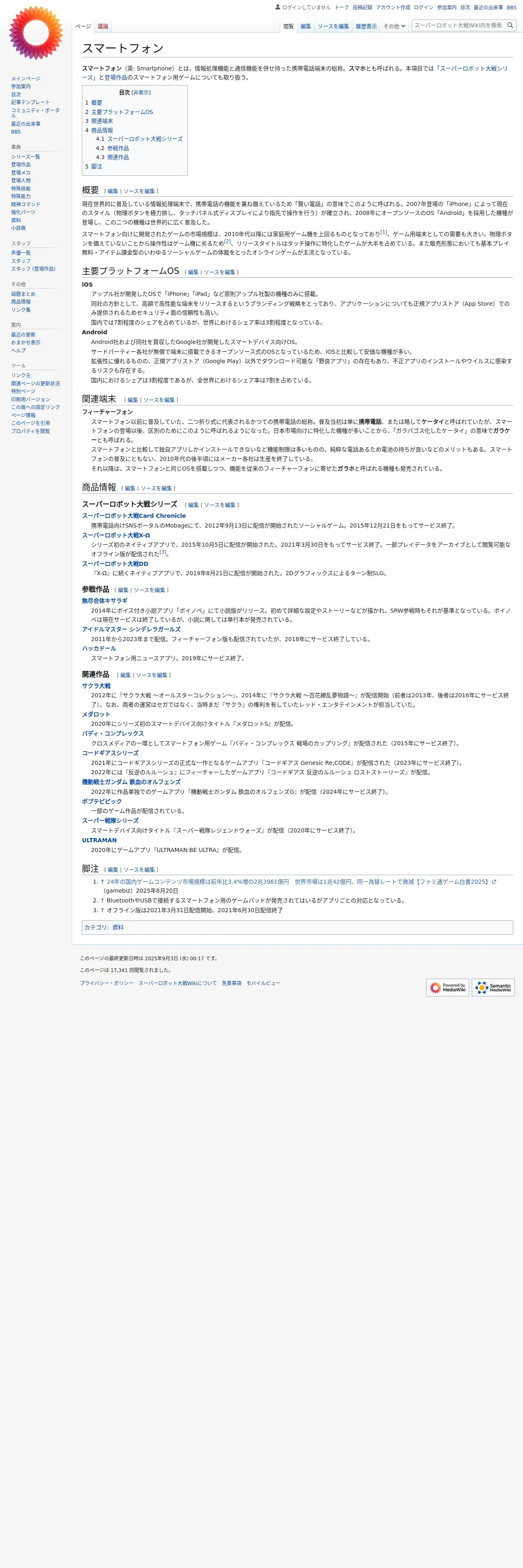Open スーパーロボット大戦DD link
Screen dimensions: 523x1568
click(115, 564)
